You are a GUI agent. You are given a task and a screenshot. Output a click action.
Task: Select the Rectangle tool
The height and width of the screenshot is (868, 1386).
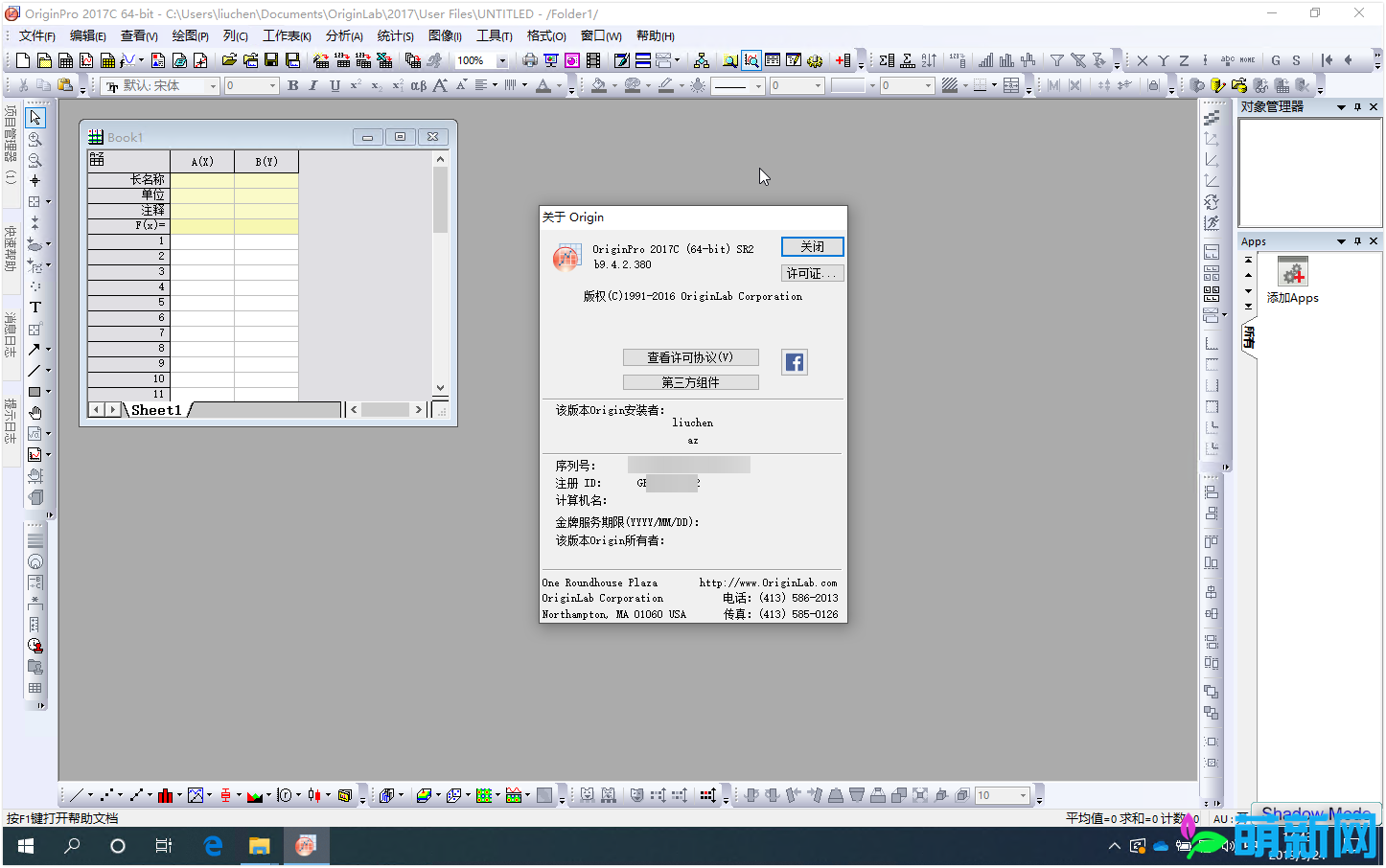click(35, 392)
